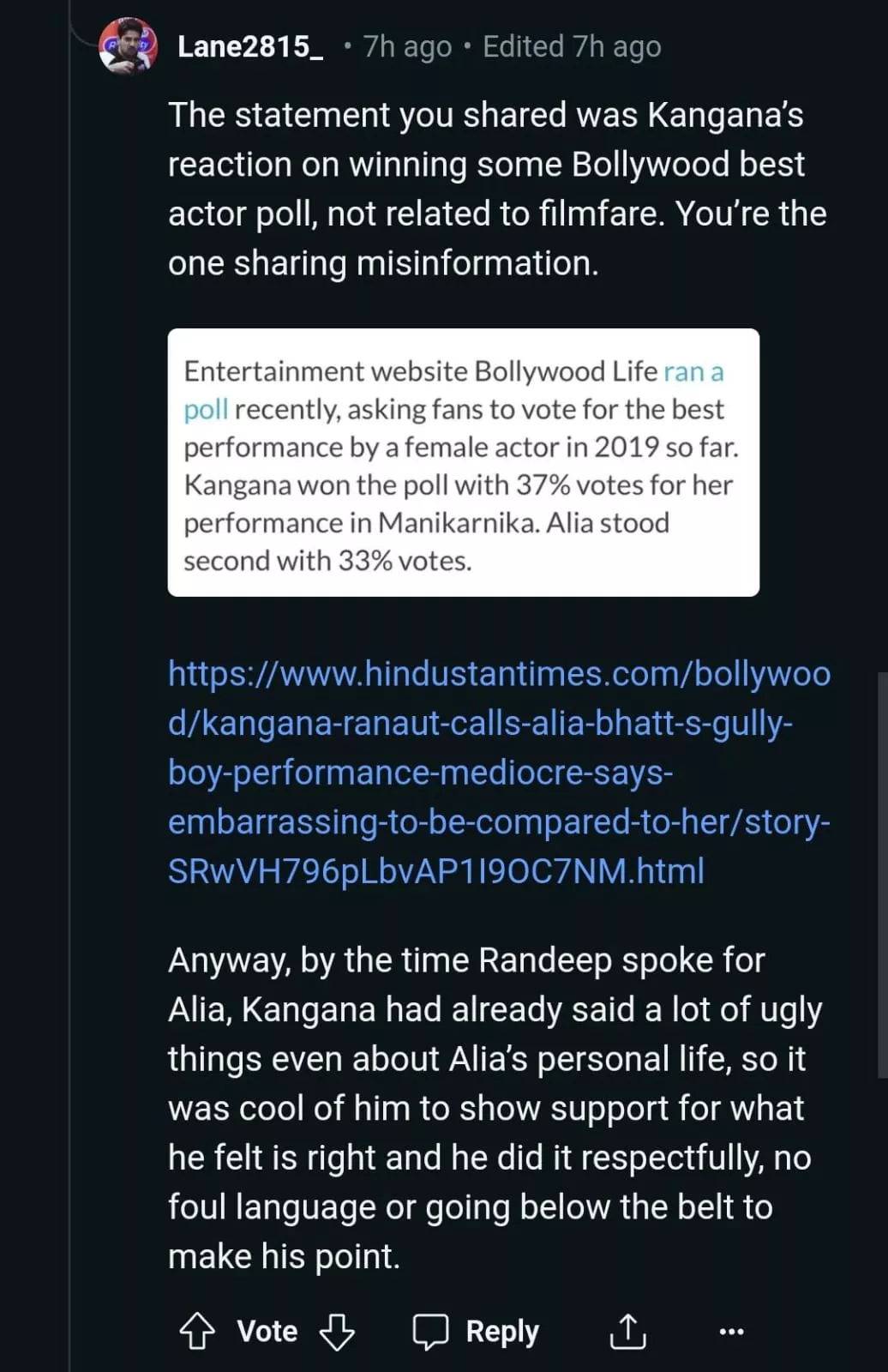Click the "7h ago" post timestamp
Screen dimensions: 888x1372
[407, 46]
